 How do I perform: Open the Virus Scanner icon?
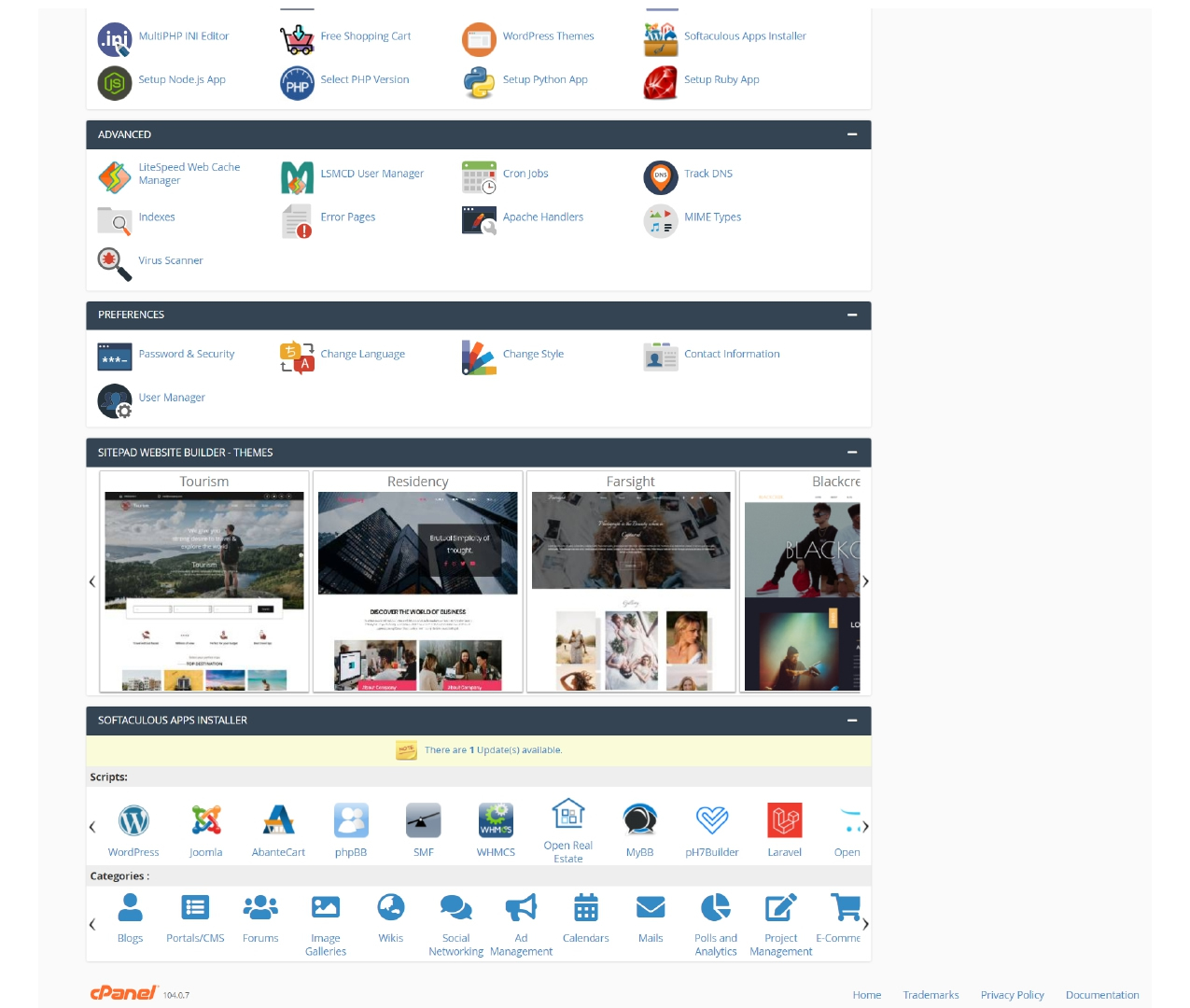click(x=114, y=262)
